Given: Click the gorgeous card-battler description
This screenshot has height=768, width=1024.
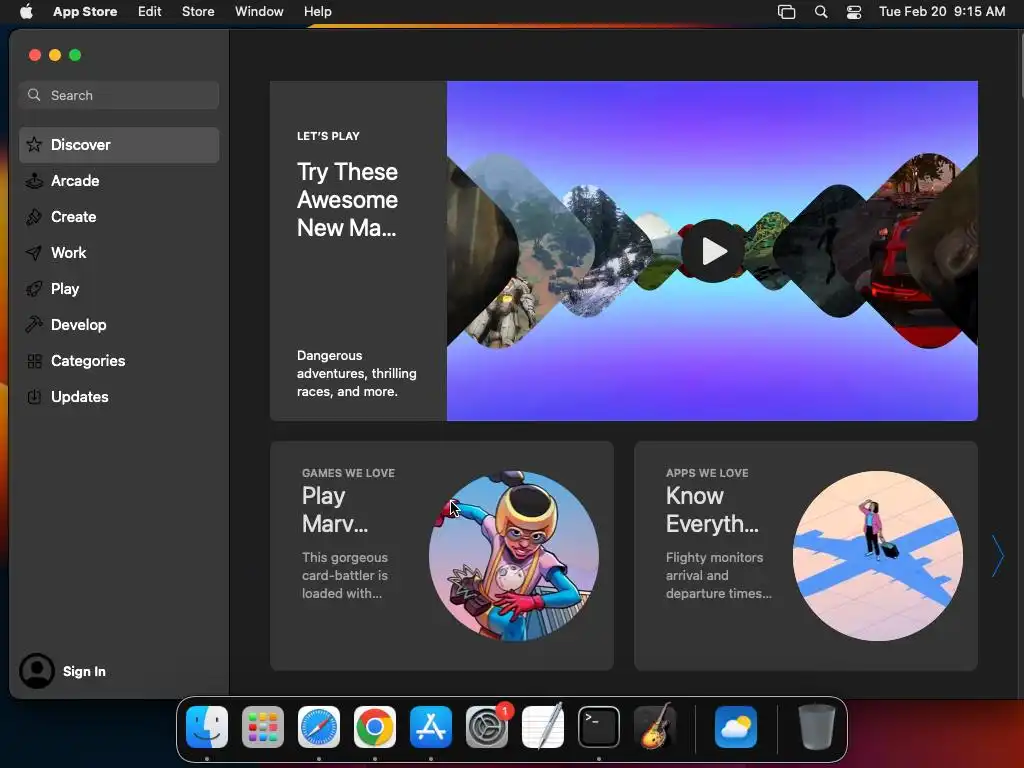Looking at the screenshot, I should click(x=345, y=575).
